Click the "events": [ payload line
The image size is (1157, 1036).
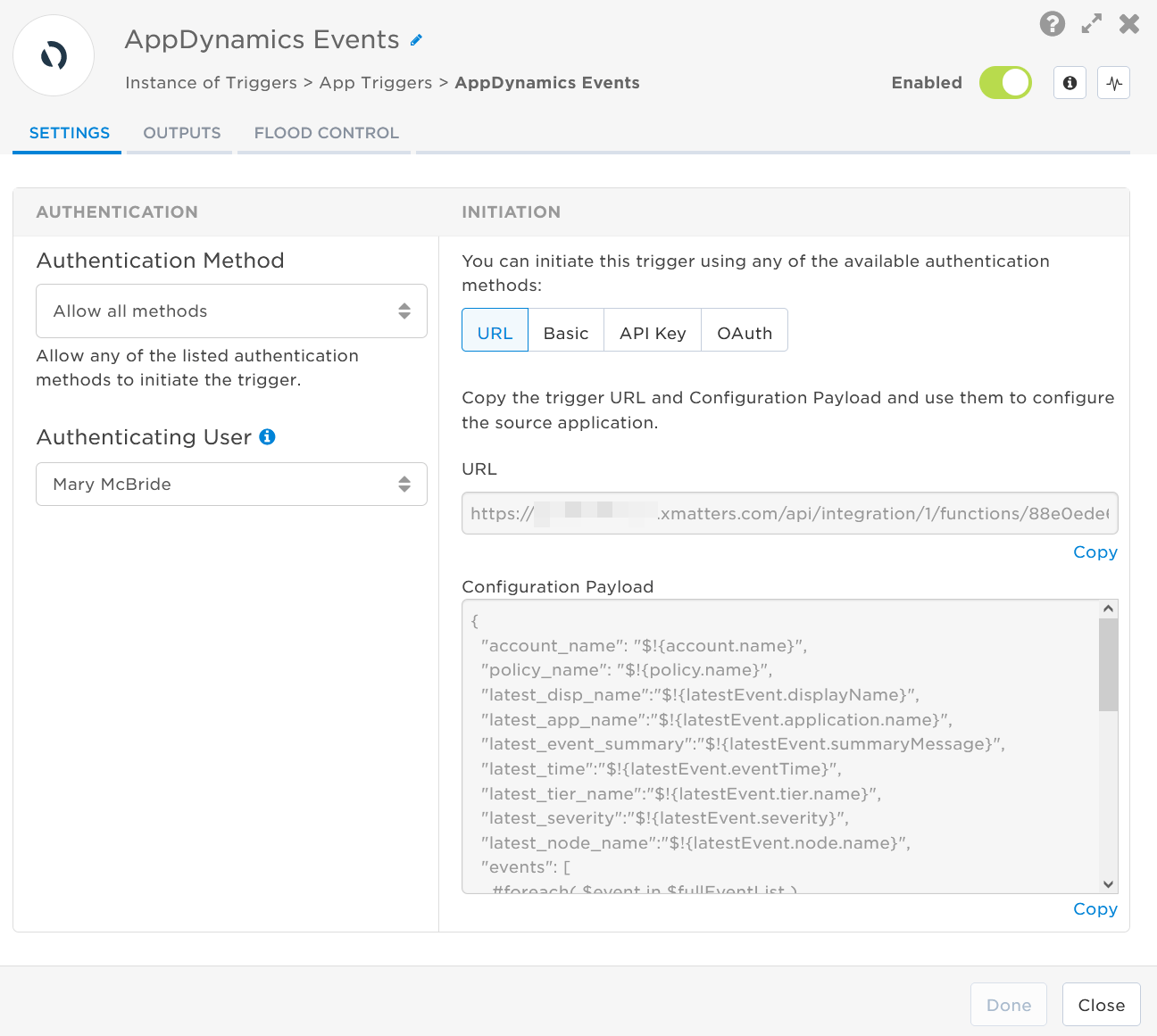pyautogui.click(x=525, y=867)
